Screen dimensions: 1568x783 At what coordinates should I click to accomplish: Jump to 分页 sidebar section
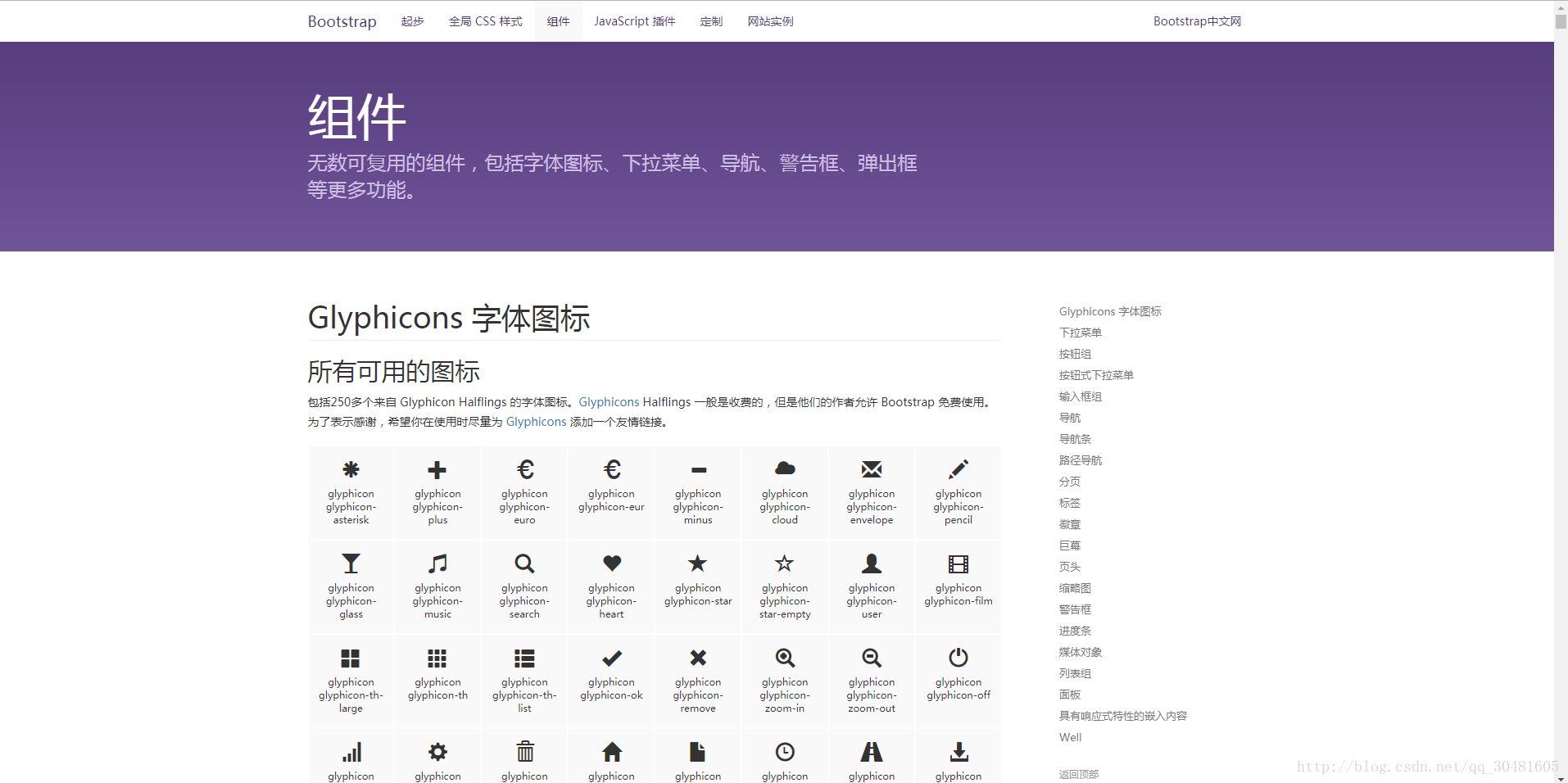pyautogui.click(x=1070, y=482)
